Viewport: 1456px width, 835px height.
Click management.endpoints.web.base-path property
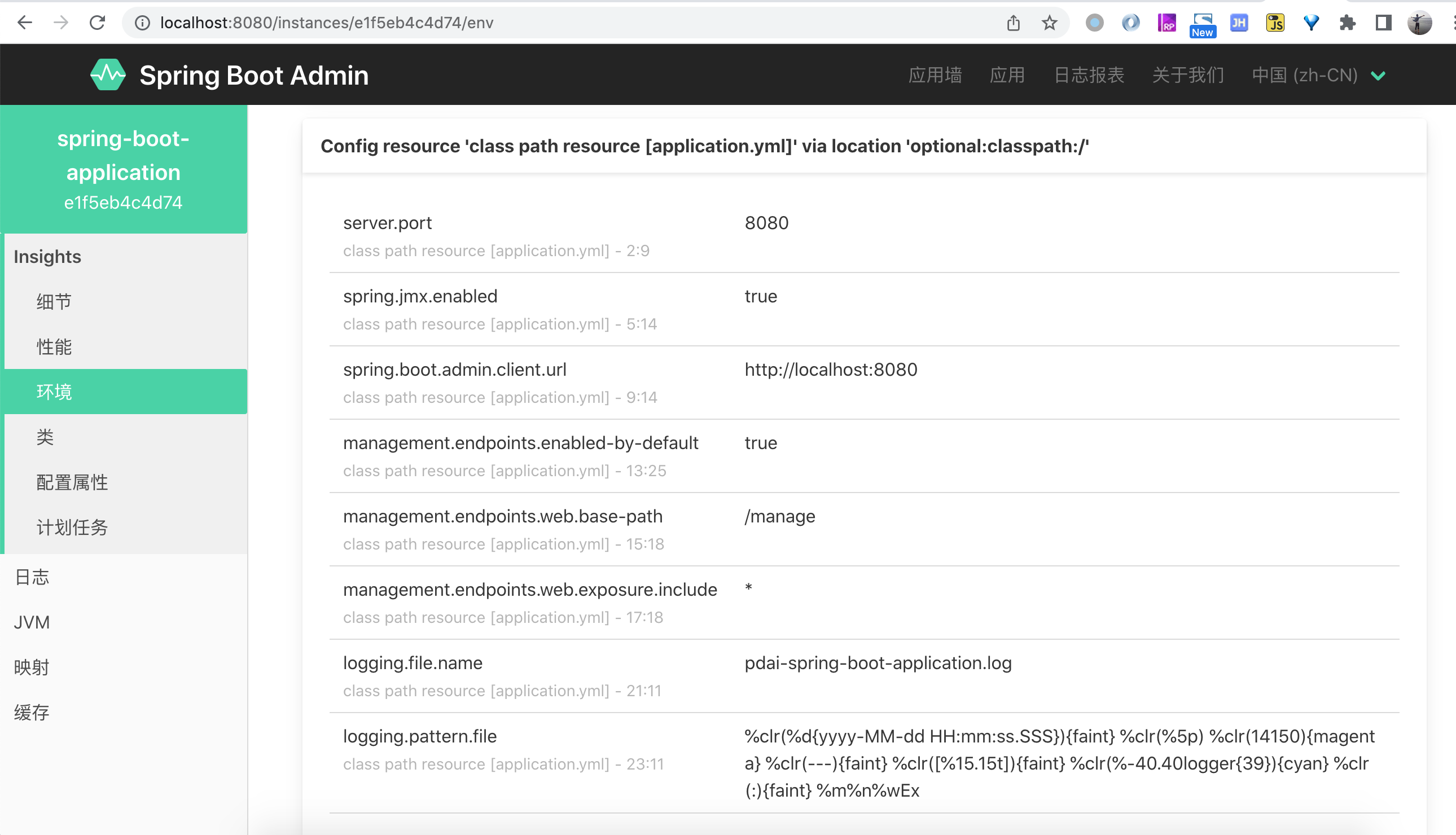pyautogui.click(x=503, y=517)
